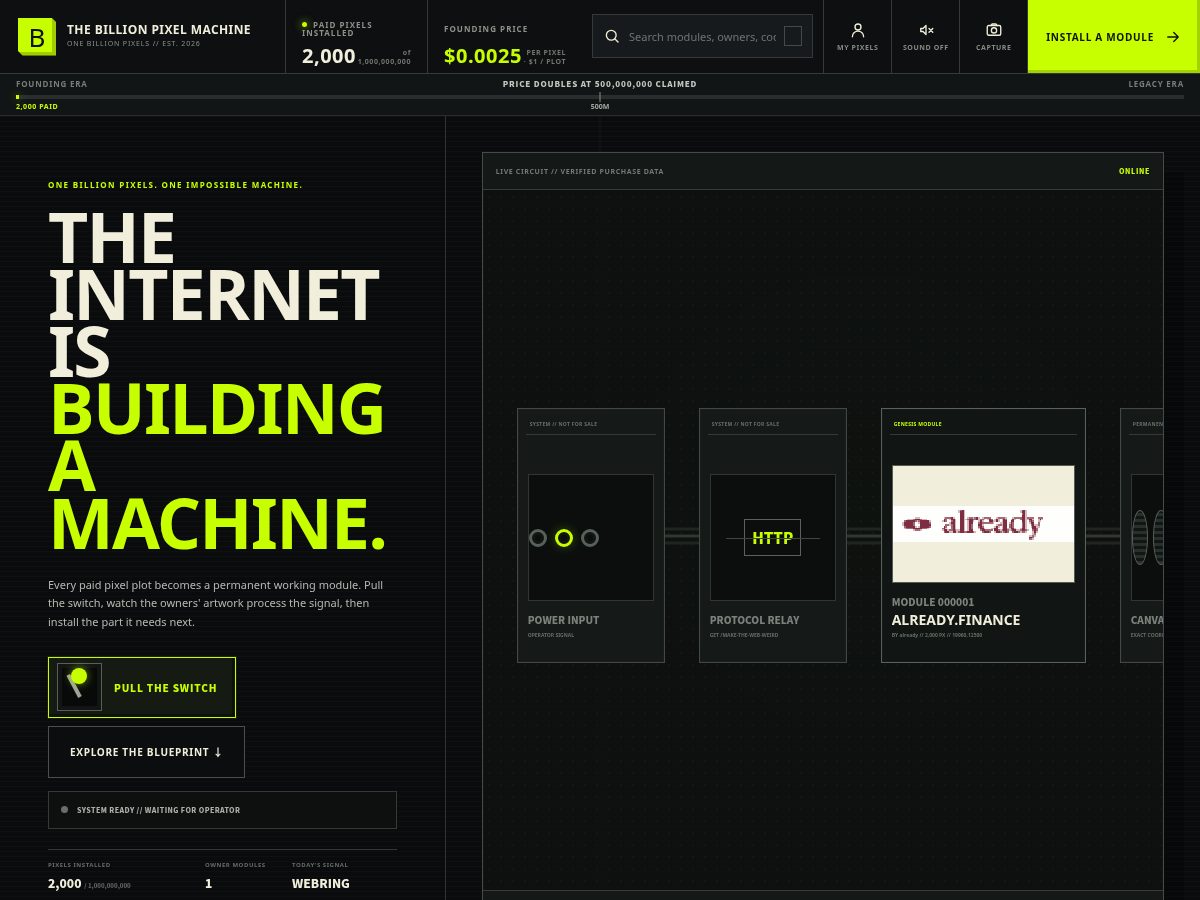Click the HTTP Protocol Relay artwork
The image size is (1200, 900).
tap(773, 537)
